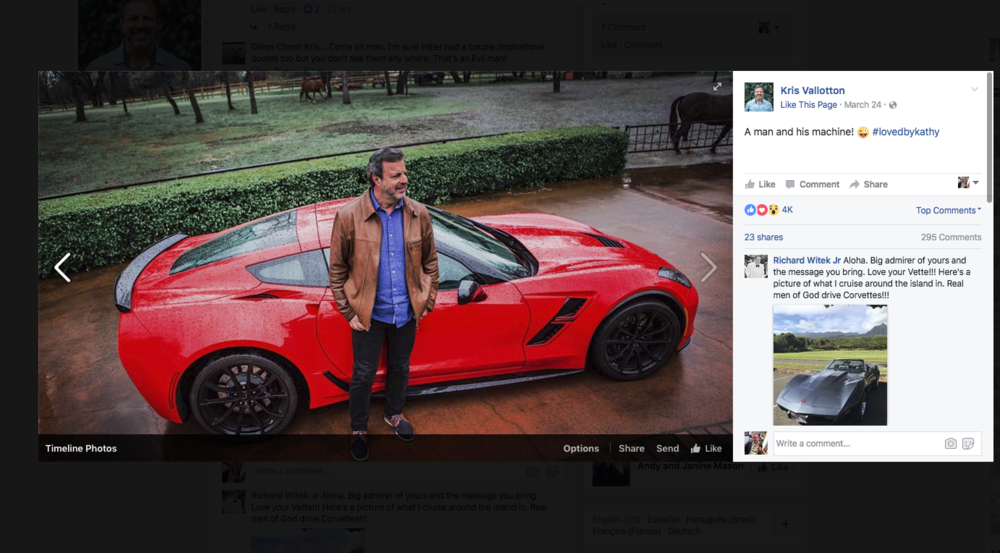Enter fullscreen with the expand icon
1000x553 pixels.
click(x=717, y=86)
